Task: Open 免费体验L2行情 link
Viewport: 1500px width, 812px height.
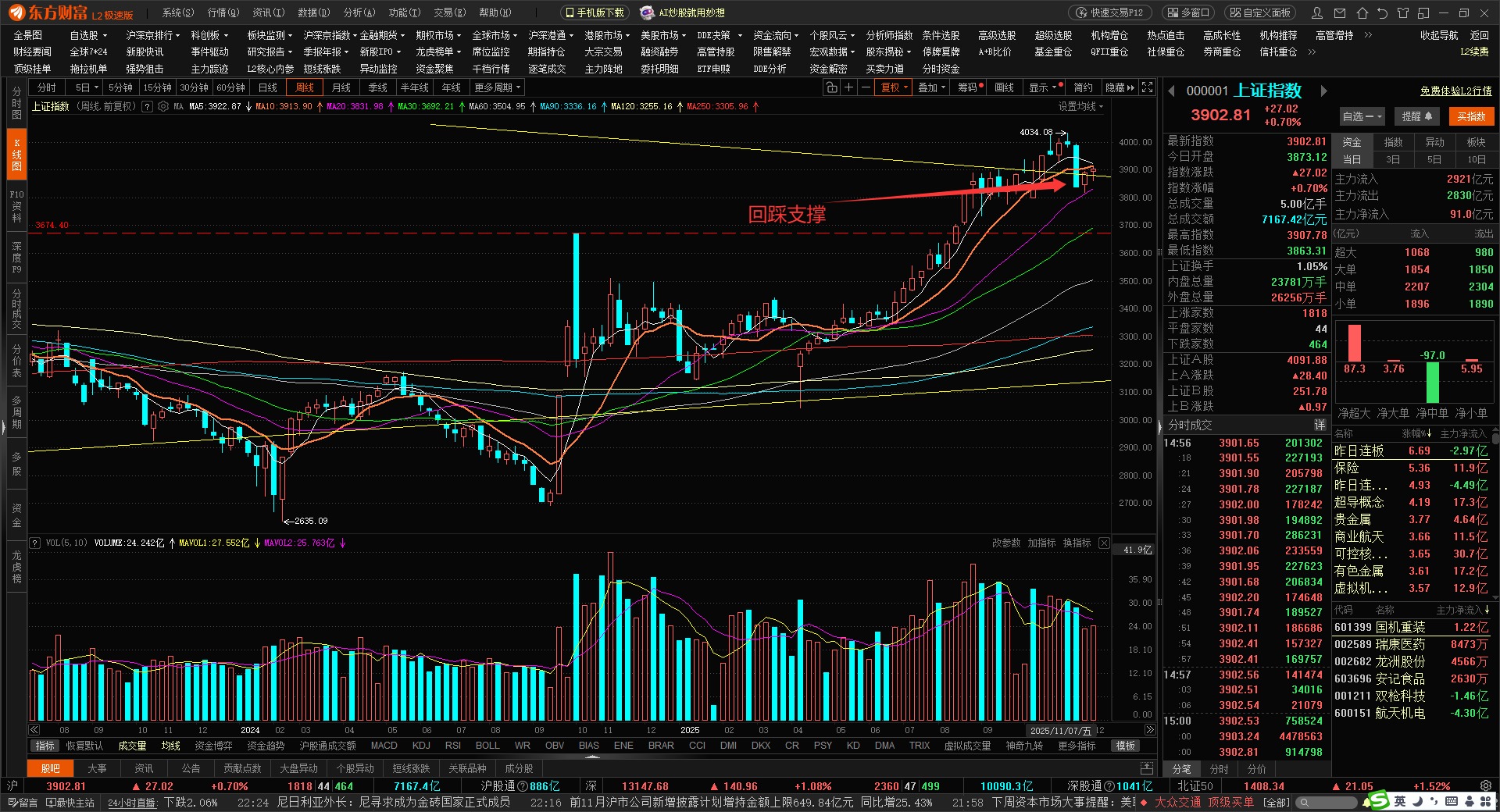Action: click(x=1455, y=91)
